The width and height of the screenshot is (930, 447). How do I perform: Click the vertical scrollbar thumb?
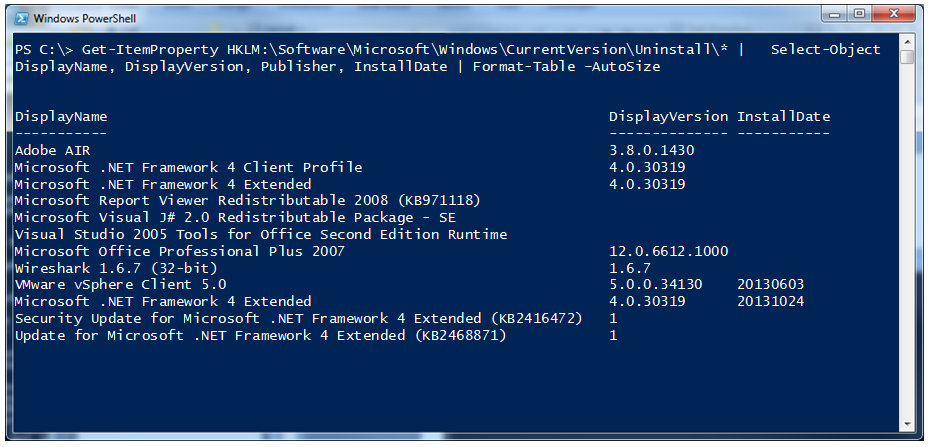pos(907,58)
